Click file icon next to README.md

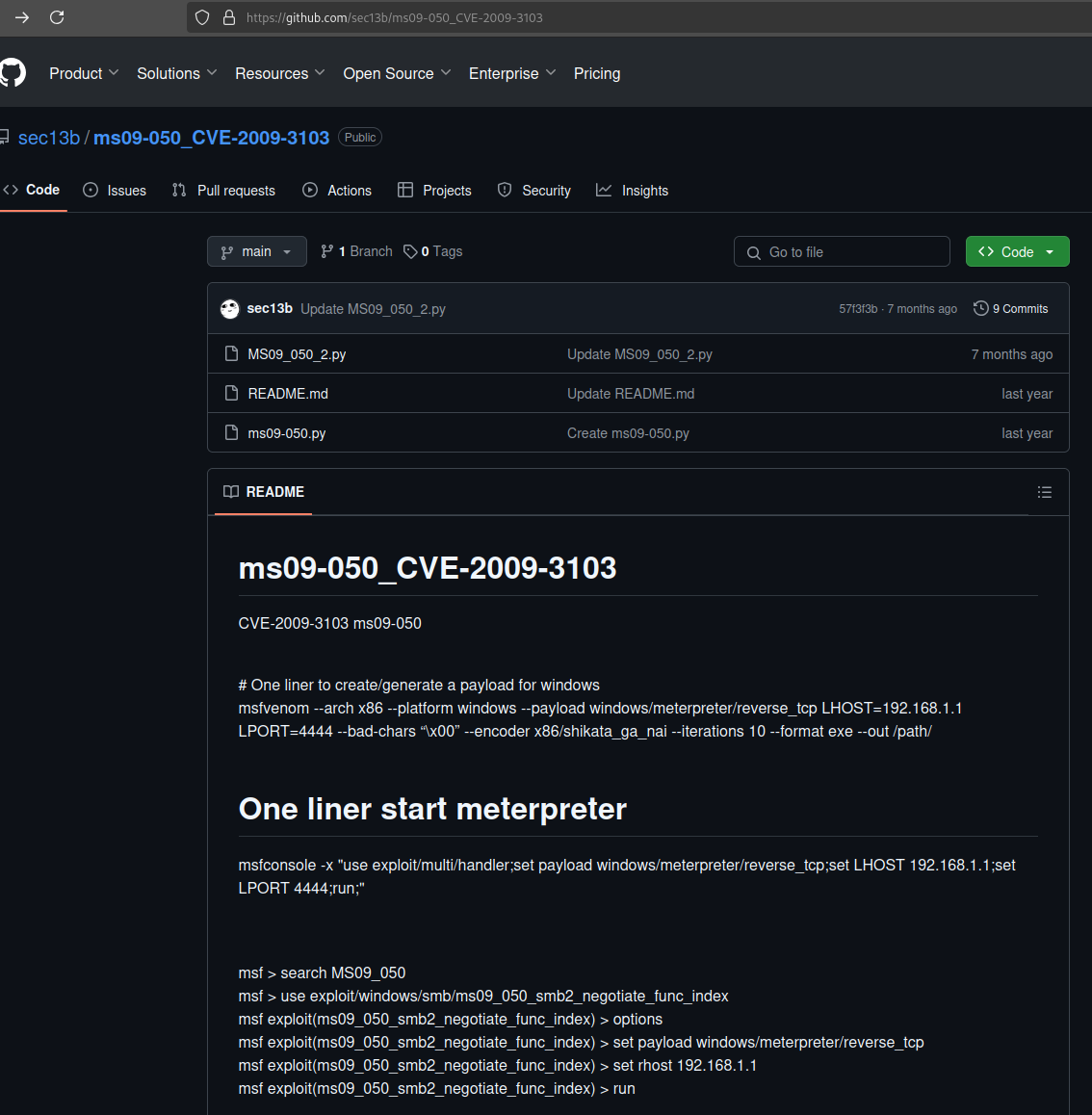pos(231,393)
